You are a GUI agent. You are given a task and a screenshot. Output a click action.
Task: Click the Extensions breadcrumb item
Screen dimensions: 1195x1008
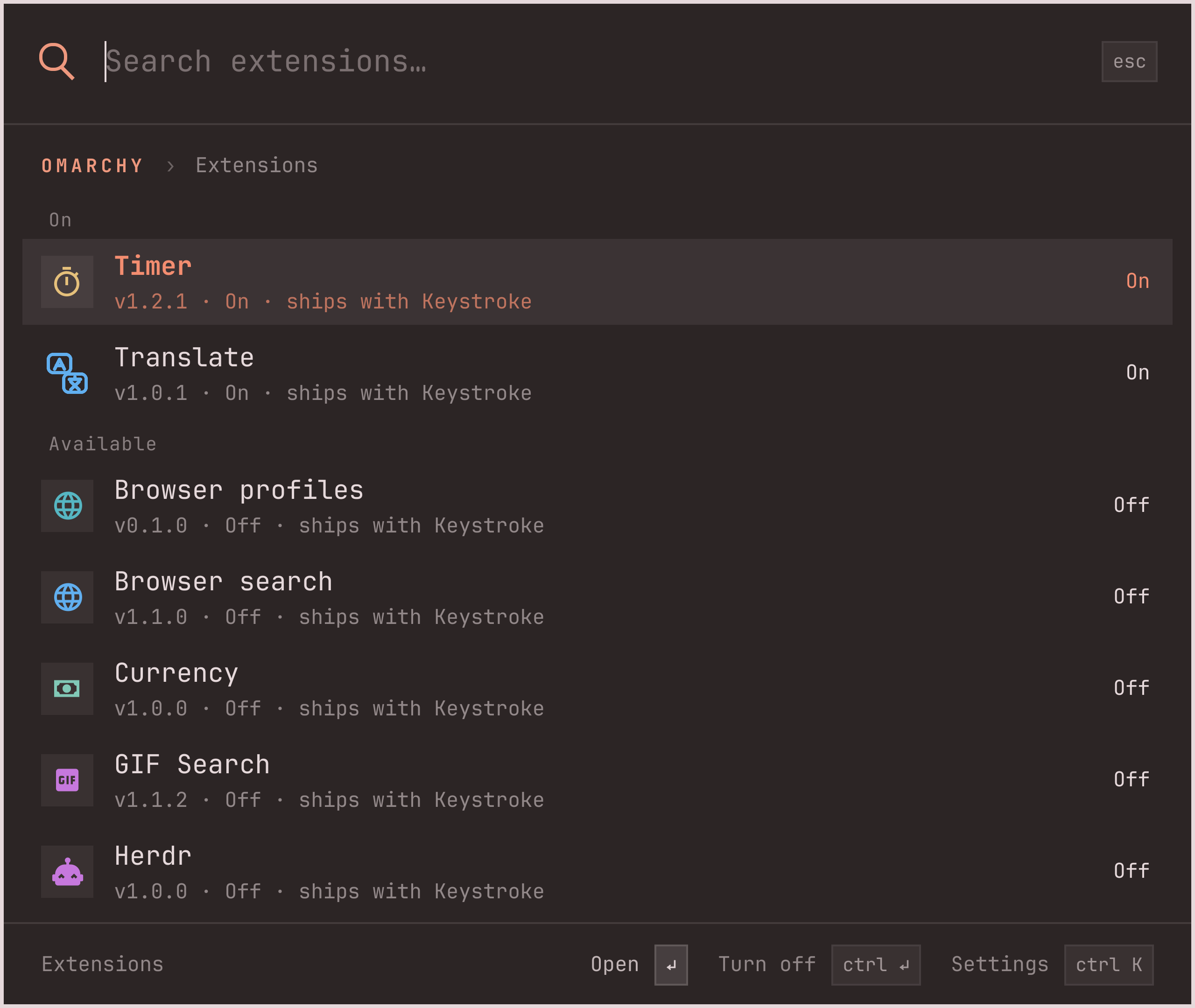[x=257, y=166]
